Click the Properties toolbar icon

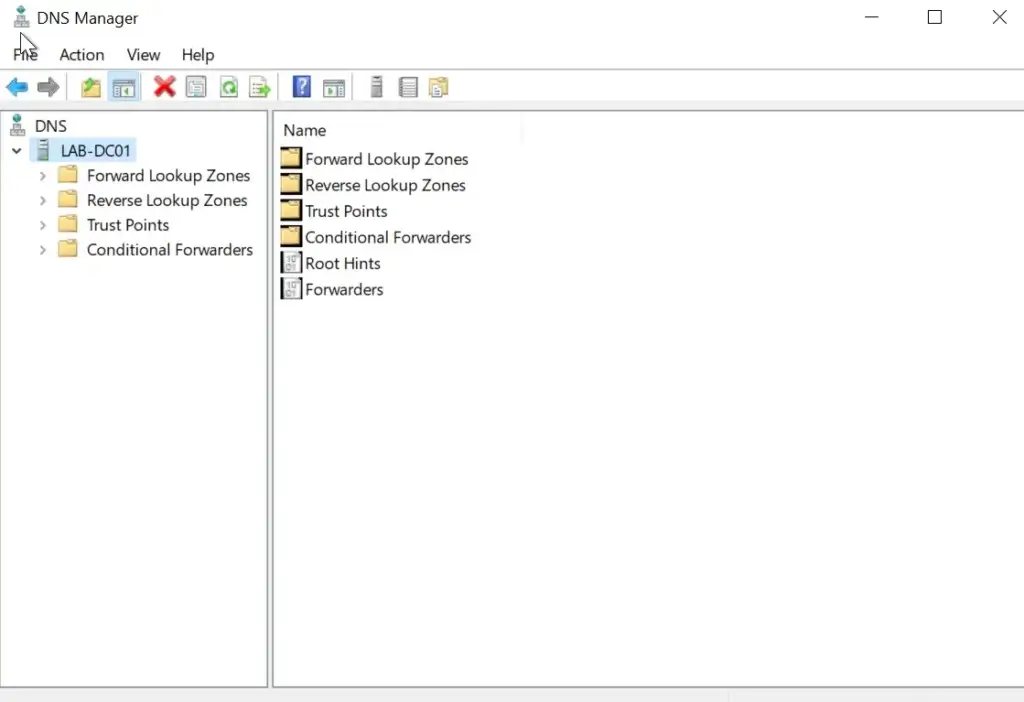coord(196,88)
